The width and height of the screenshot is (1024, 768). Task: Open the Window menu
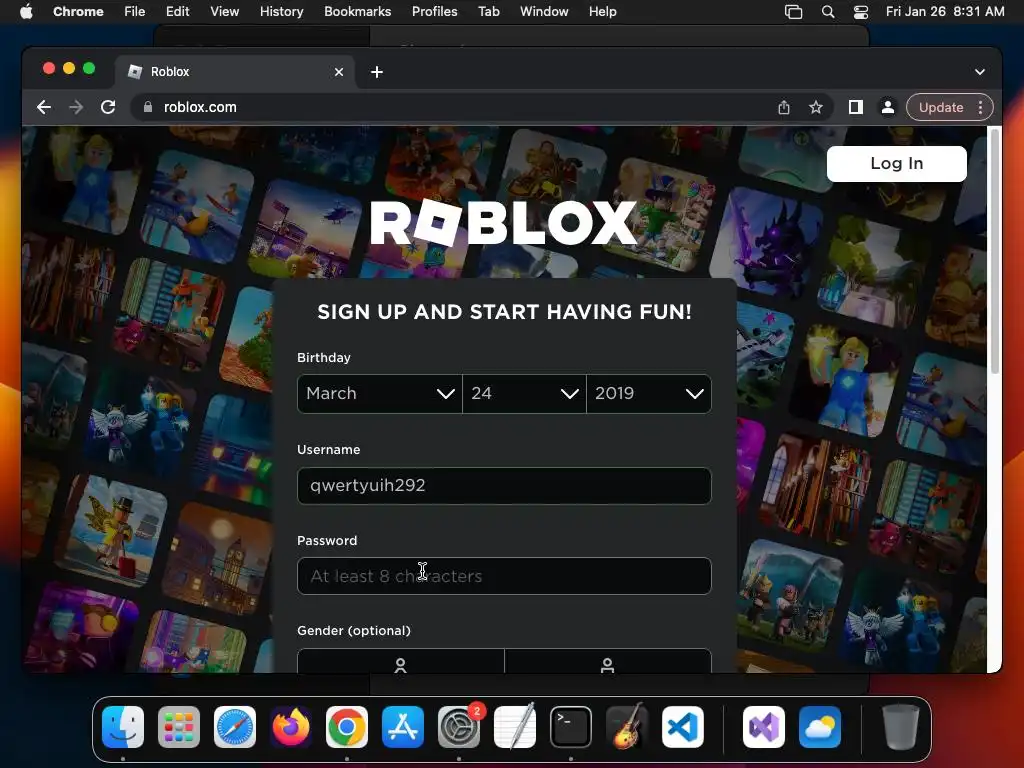coord(544,12)
